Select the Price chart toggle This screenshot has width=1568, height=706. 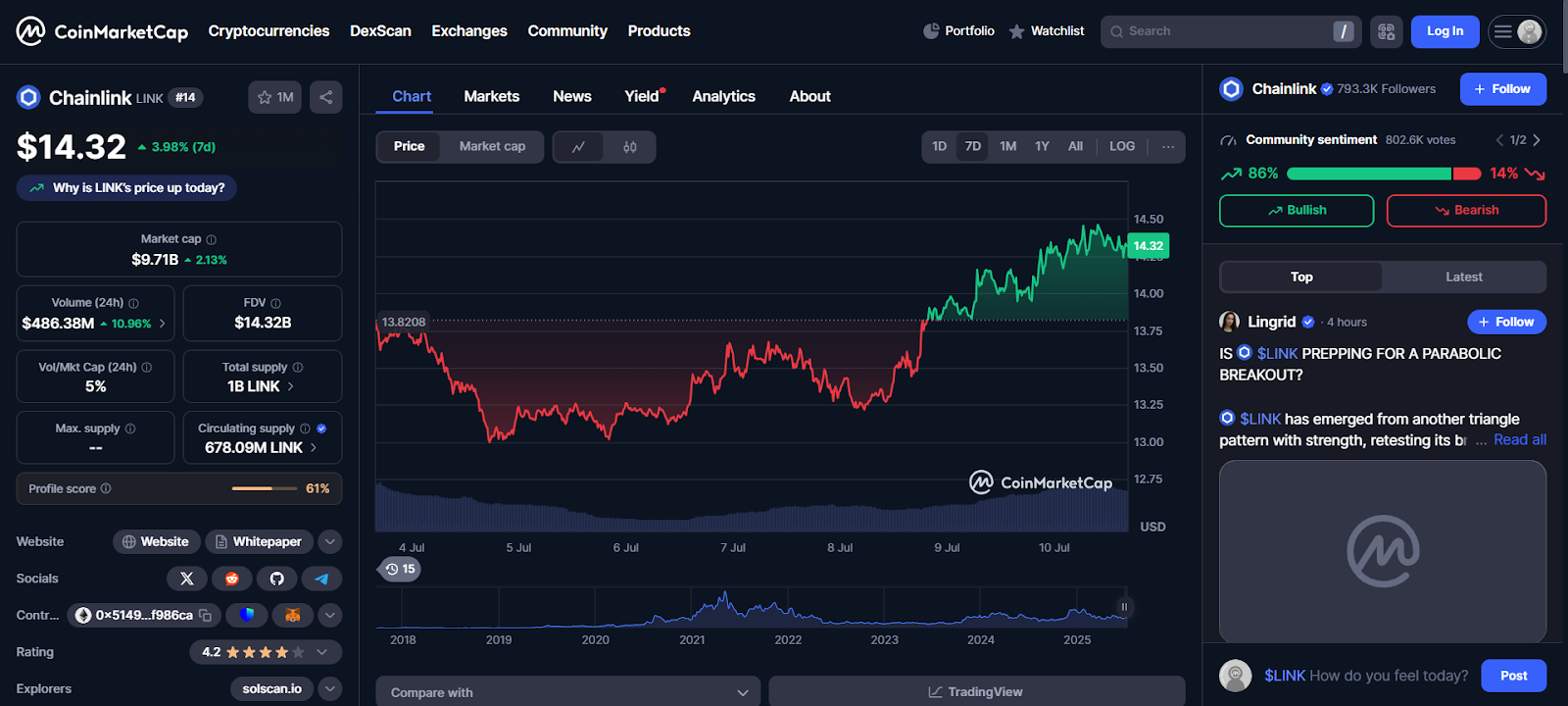pyautogui.click(x=409, y=147)
